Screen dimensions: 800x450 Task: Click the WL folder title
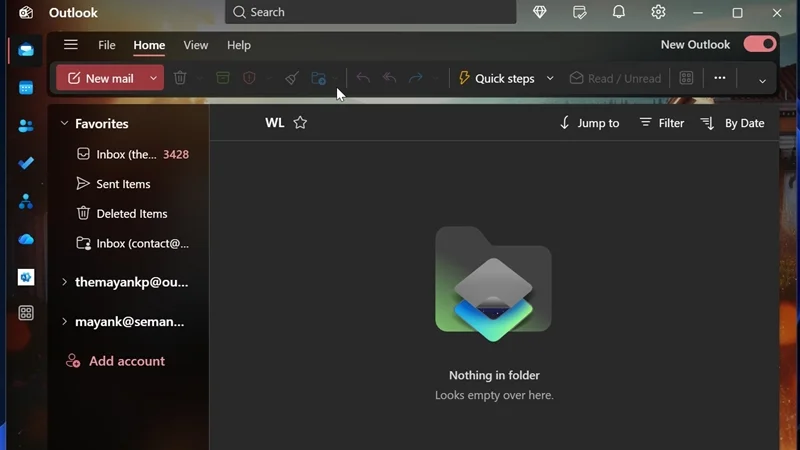click(274, 123)
